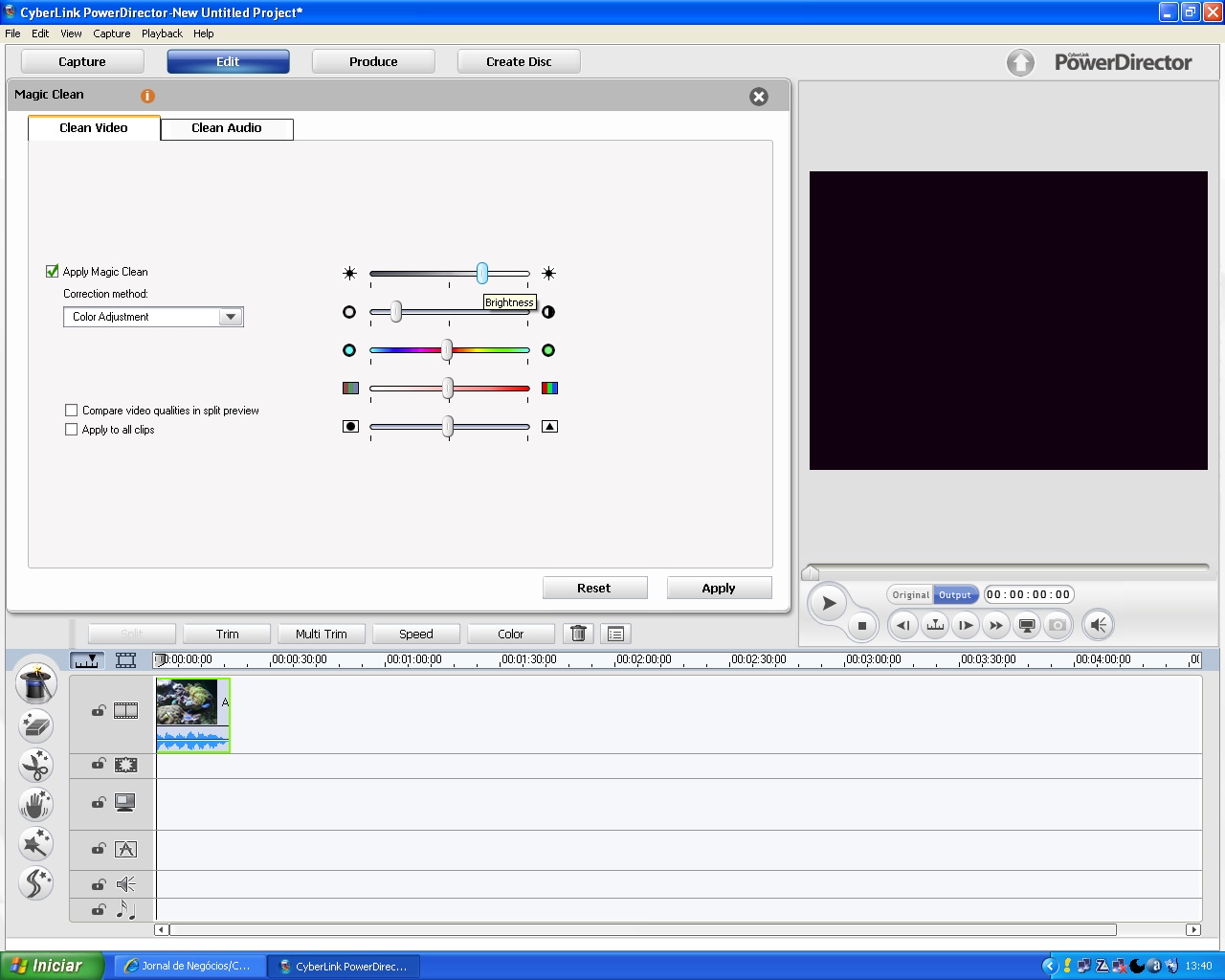The image size is (1225, 980).
Task: Fast forward the preview
Action: 996,625
